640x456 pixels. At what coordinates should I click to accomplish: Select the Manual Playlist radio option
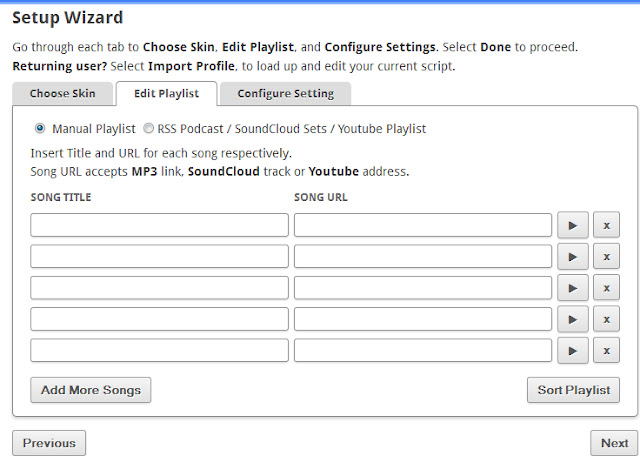click(x=40, y=129)
